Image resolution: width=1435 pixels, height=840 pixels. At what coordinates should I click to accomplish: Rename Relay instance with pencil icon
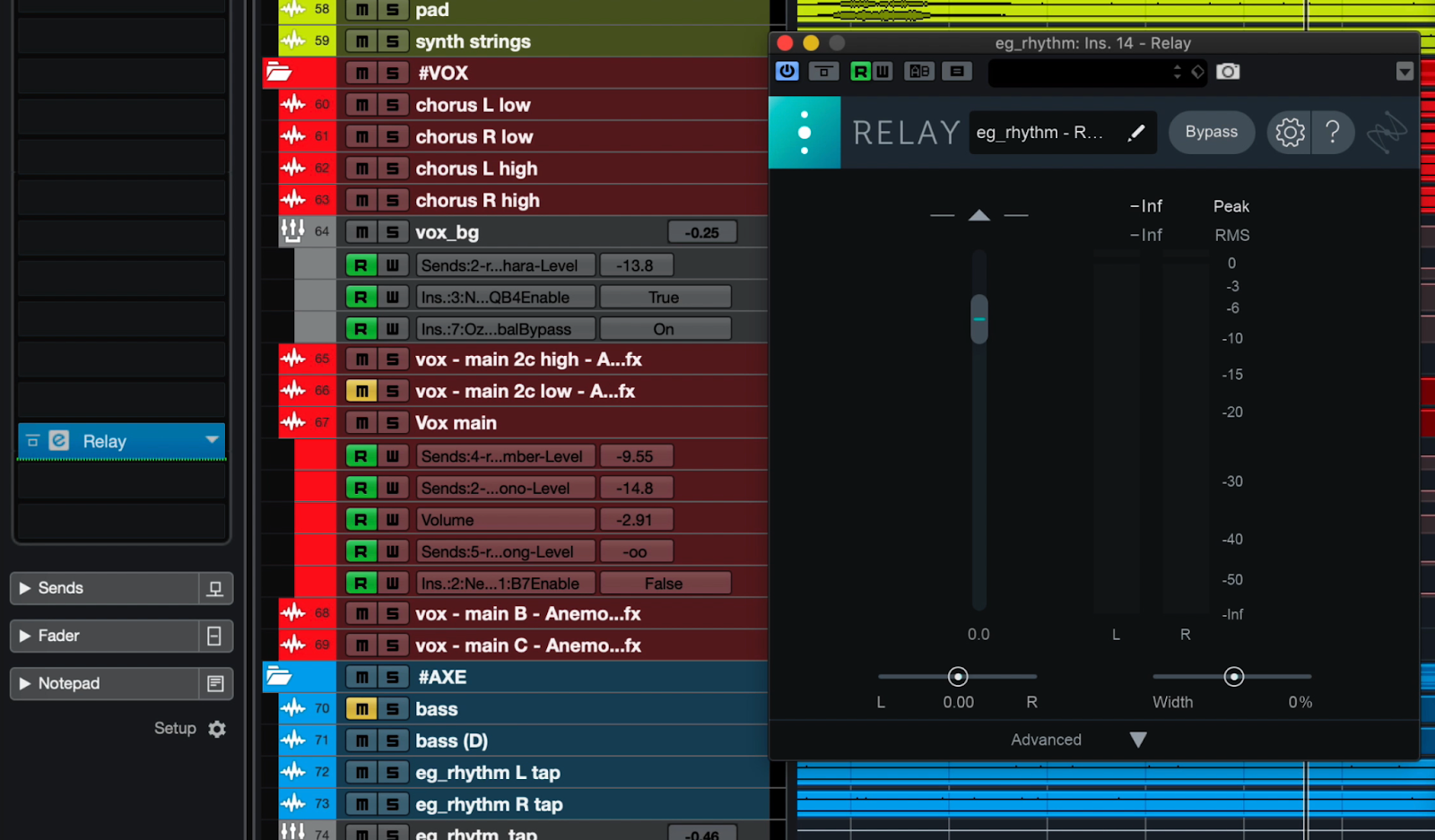[x=1136, y=133]
